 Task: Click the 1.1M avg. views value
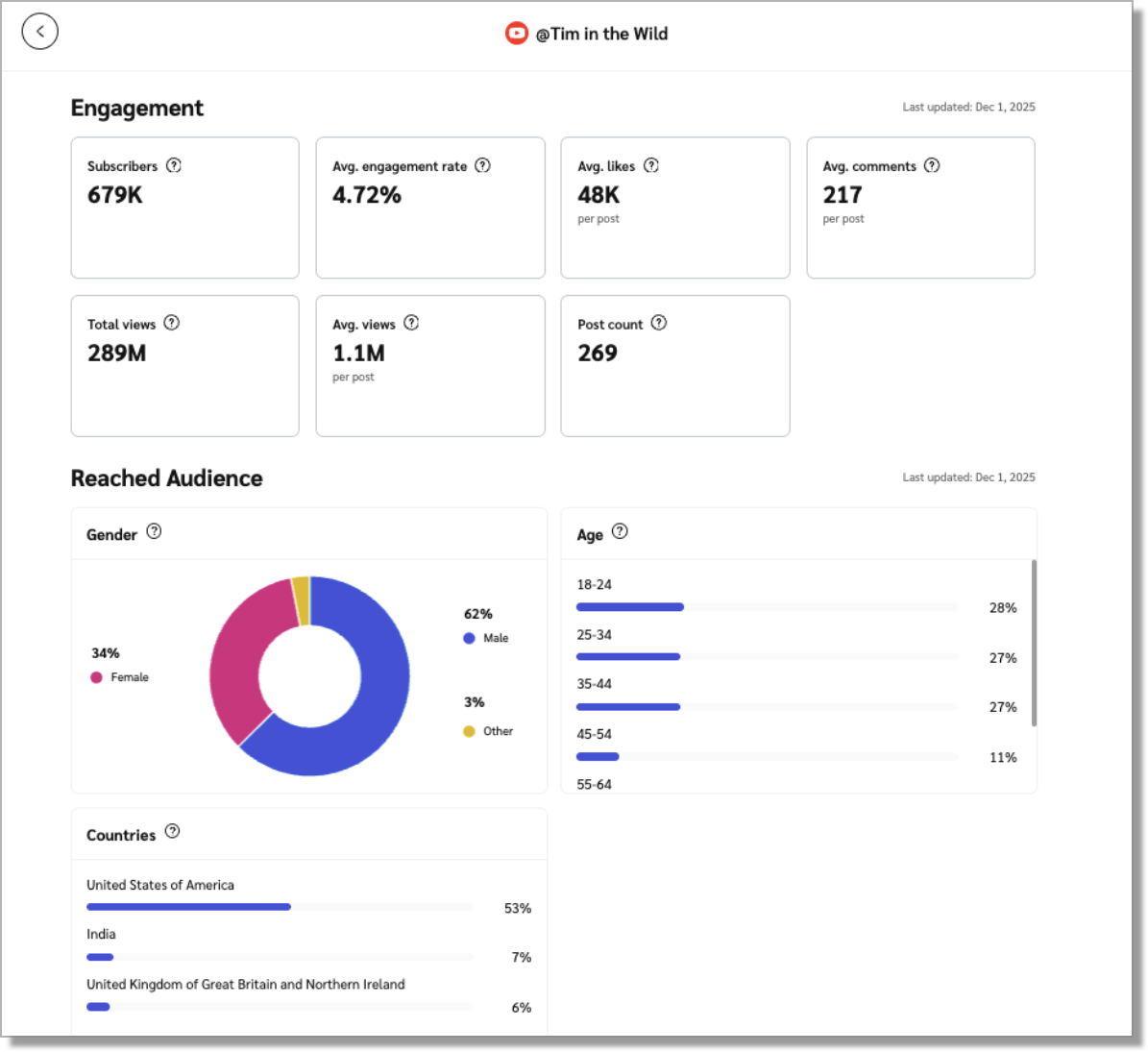pos(358,354)
